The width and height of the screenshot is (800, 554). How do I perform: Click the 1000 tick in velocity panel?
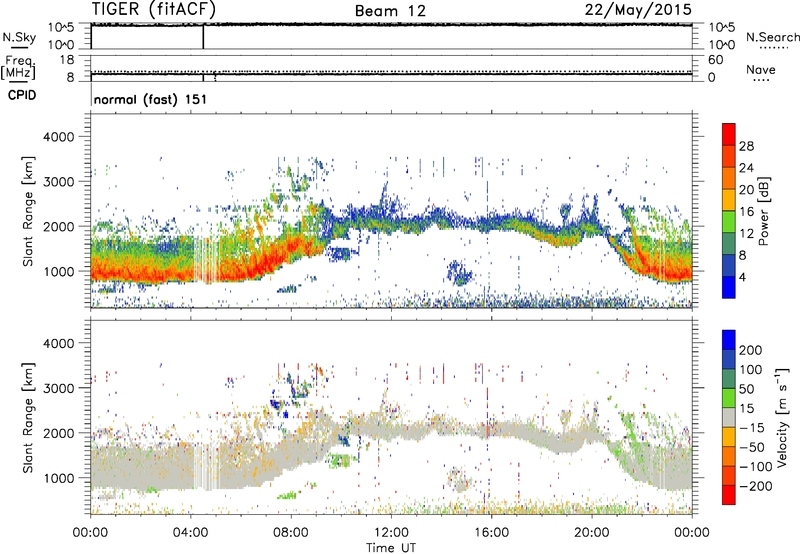pos(58,478)
